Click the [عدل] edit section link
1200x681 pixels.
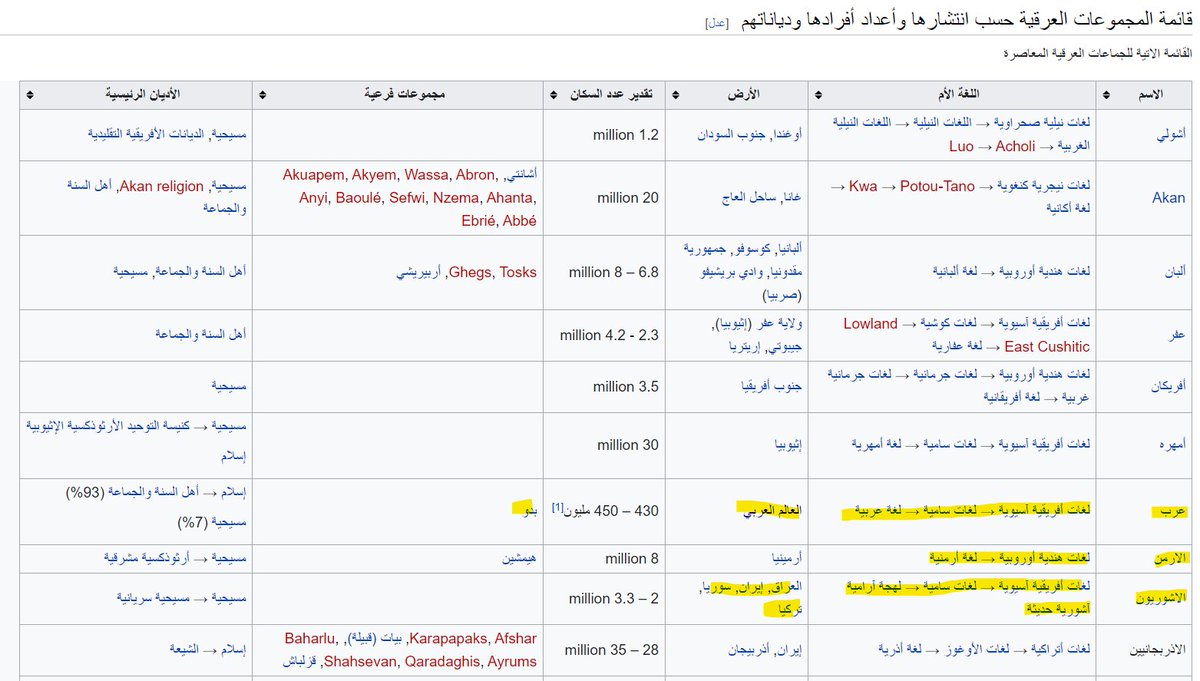coord(717,22)
